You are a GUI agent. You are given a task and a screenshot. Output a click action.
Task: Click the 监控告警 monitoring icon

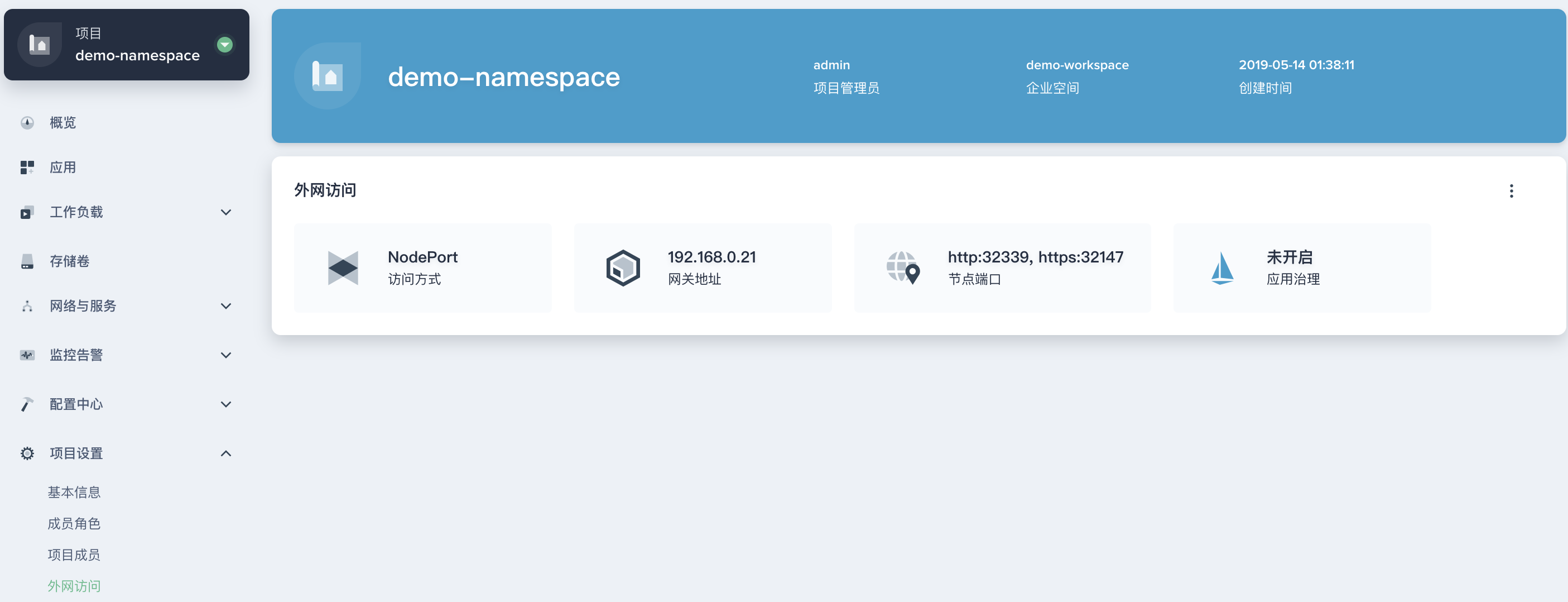coord(27,355)
